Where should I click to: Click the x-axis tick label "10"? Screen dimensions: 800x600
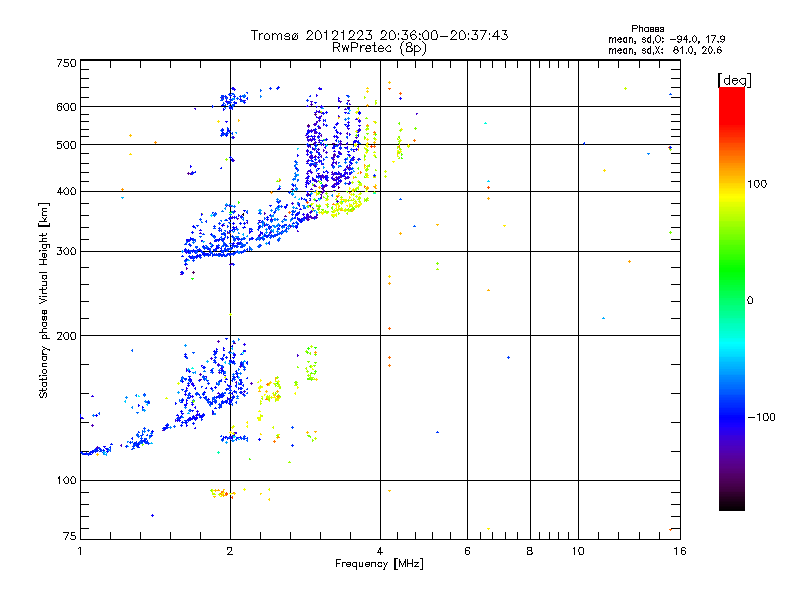coord(578,551)
